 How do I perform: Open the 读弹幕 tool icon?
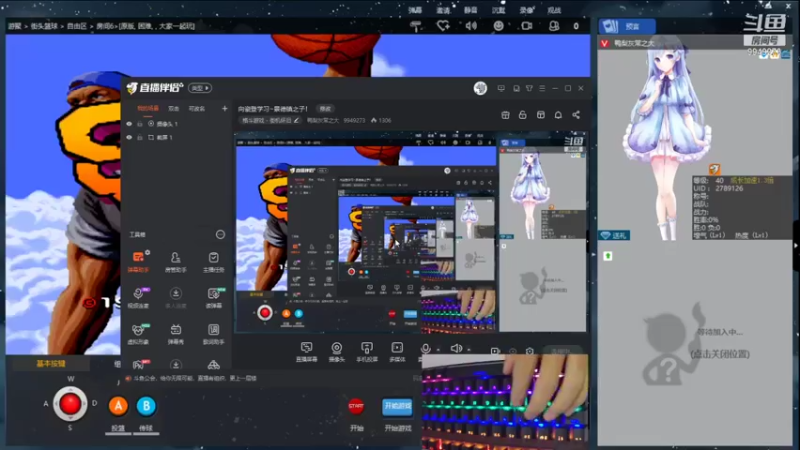click(213, 297)
